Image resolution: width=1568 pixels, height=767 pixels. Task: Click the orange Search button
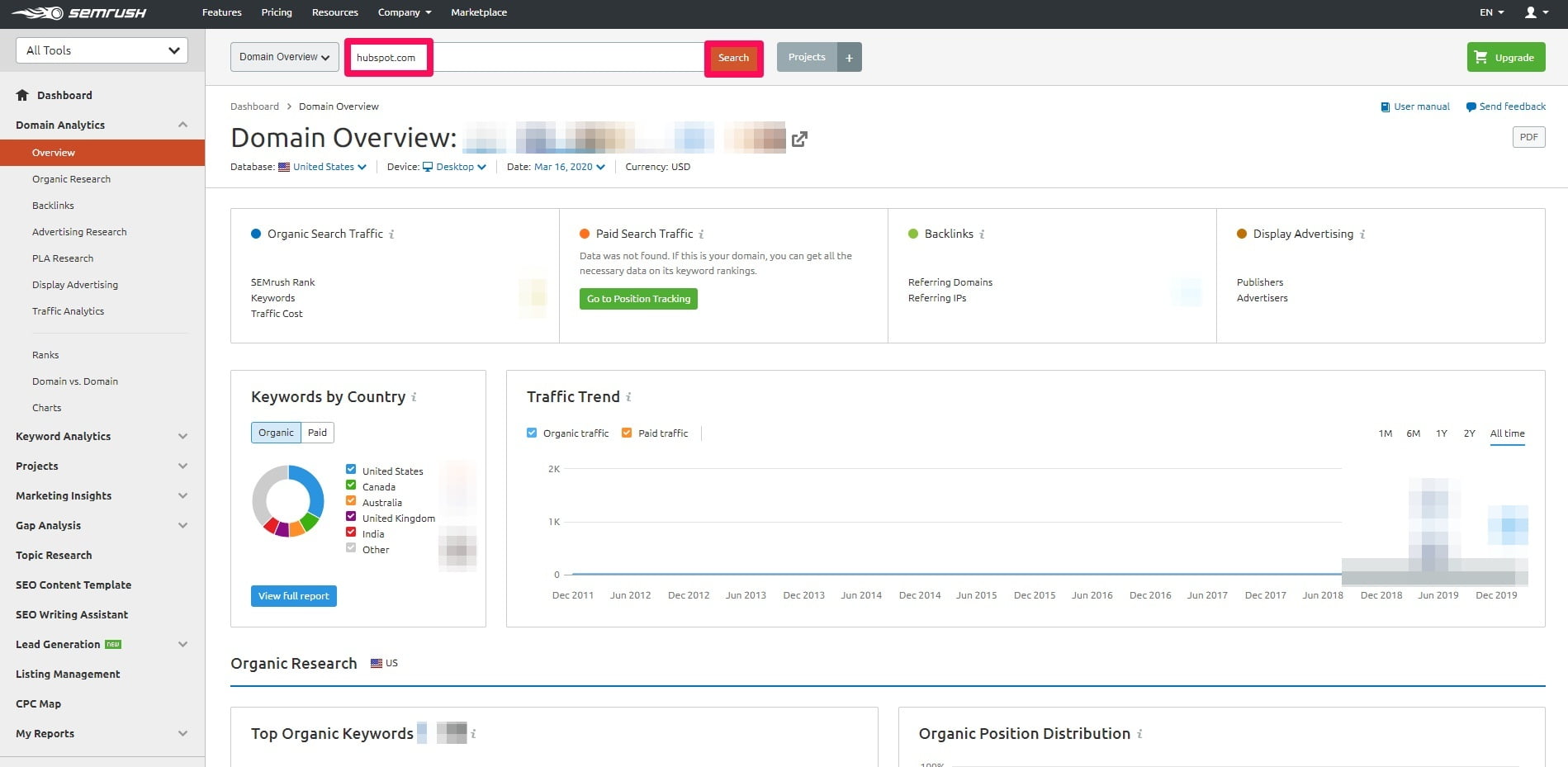coord(733,58)
